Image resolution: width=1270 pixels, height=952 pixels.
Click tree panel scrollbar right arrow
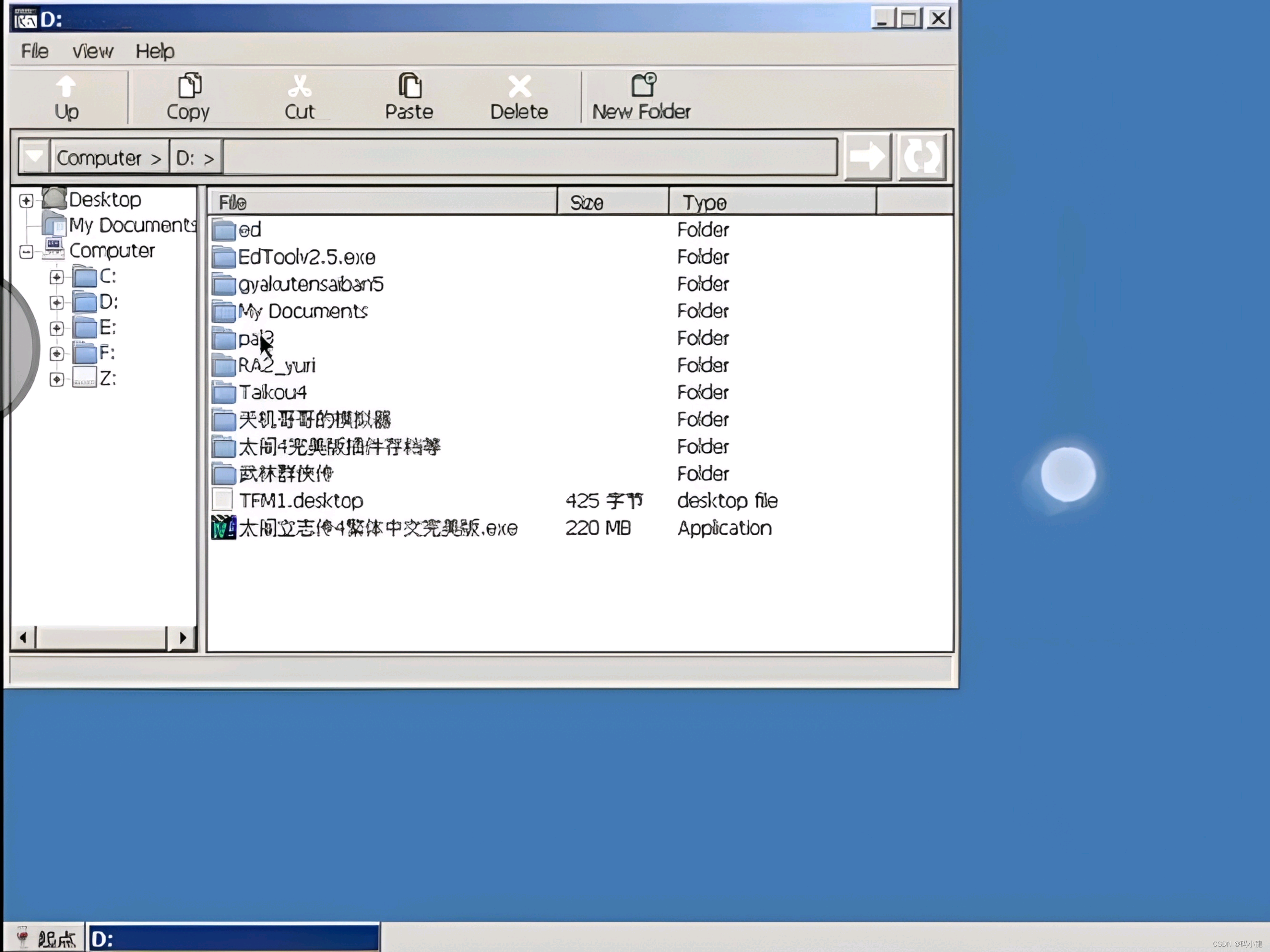pos(182,637)
